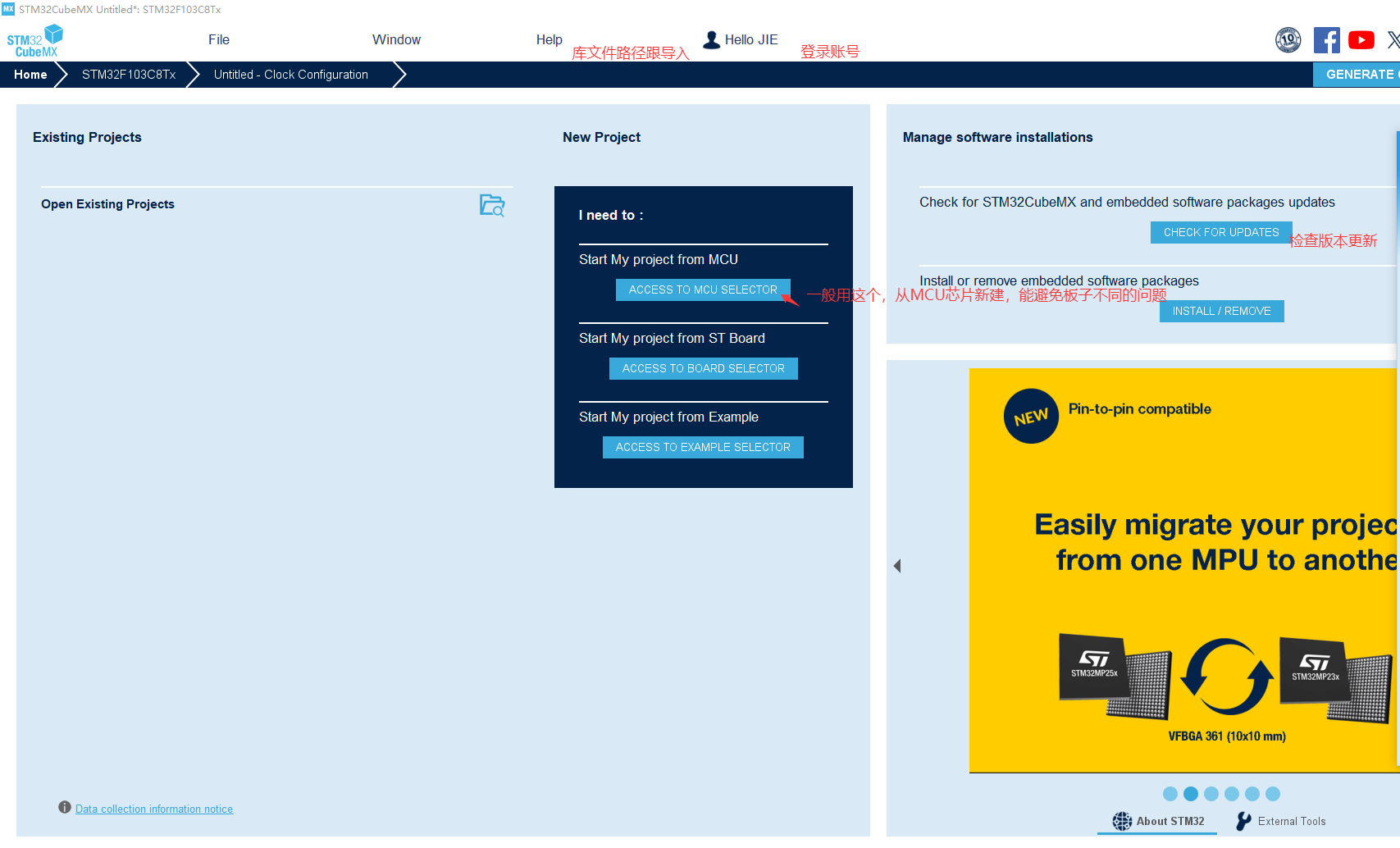The image size is (1400, 848).
Task: Open the Window menu
Action: click(396, 39)
